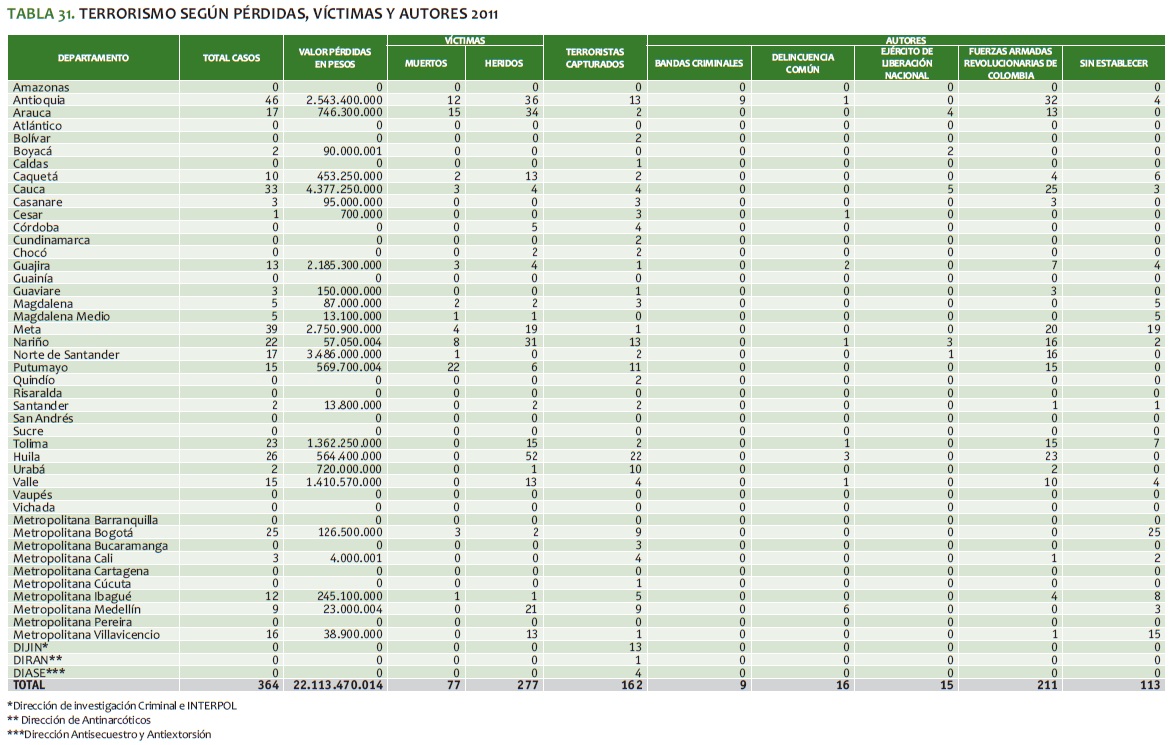Click the BANDAS CRIMINALES column header
Viewport: 1172px width, 745px height.
pyautogui.click(x=699, y=63)
